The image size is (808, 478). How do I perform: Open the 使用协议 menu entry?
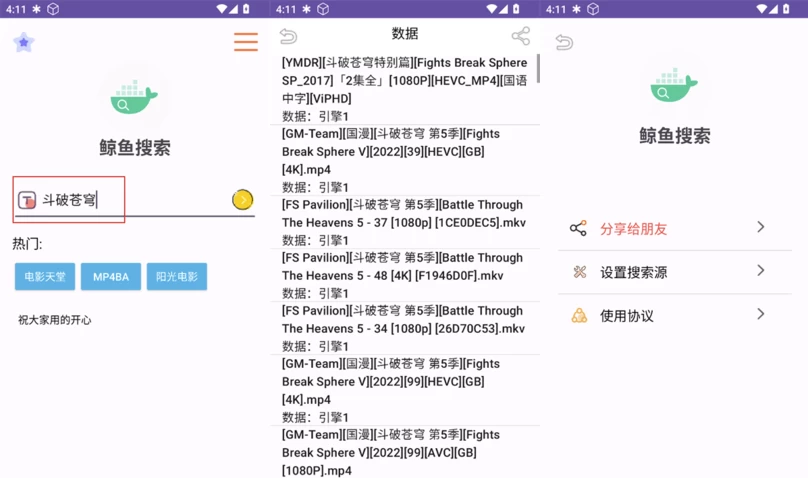pyautogui.click(x=627, y=316)
